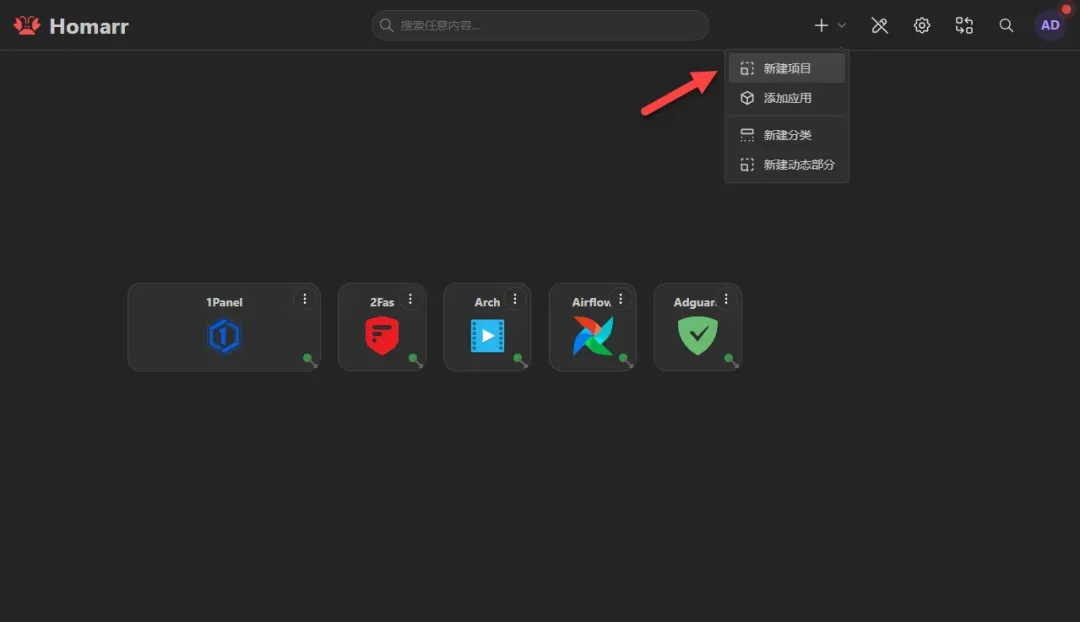Viewport: 1080px width, 622px height.
Task: Open the 1Panel app tile
Action: coord(224,337)
